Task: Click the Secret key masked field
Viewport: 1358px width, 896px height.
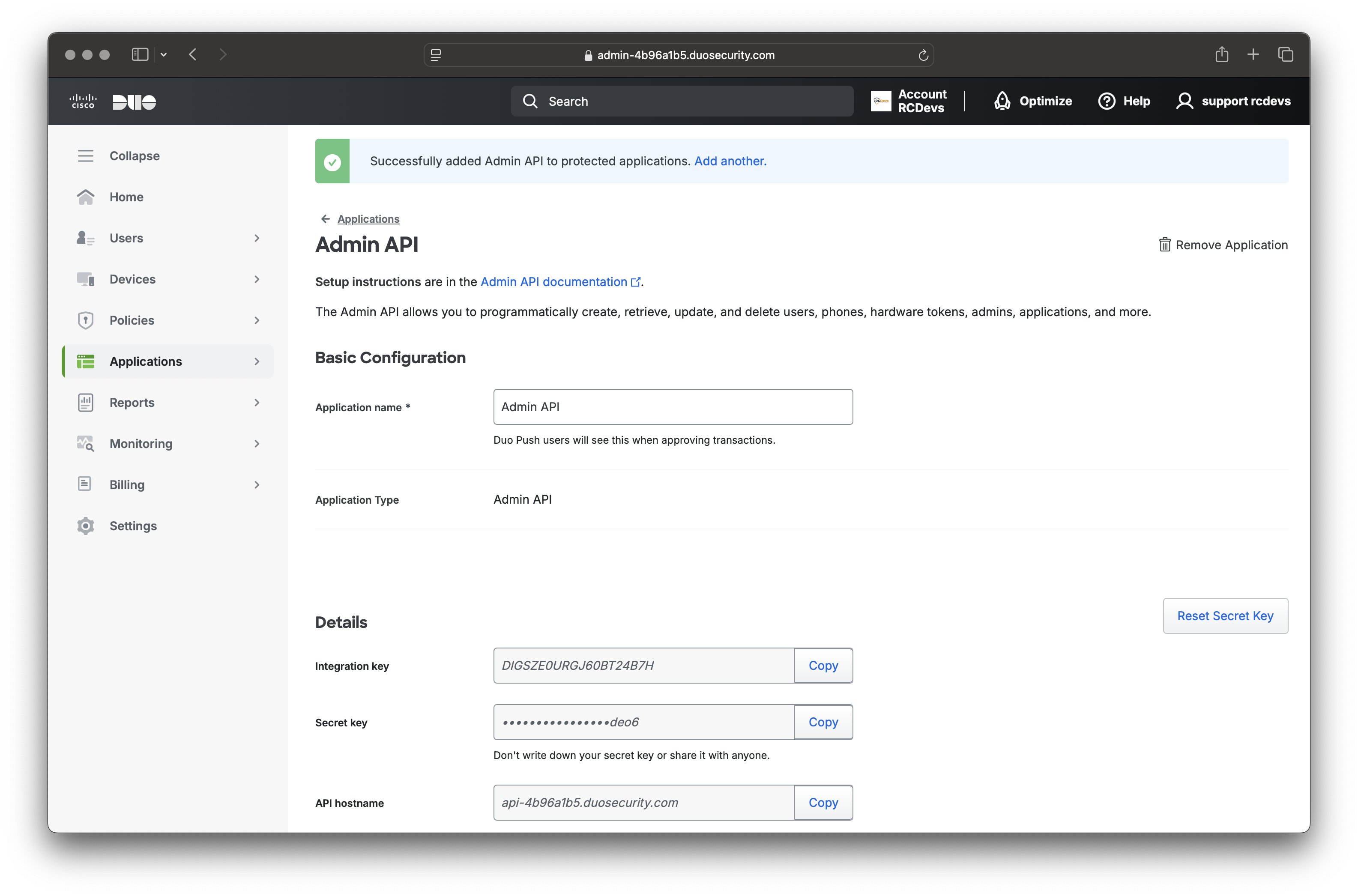Action: click(x=643, y=722)
